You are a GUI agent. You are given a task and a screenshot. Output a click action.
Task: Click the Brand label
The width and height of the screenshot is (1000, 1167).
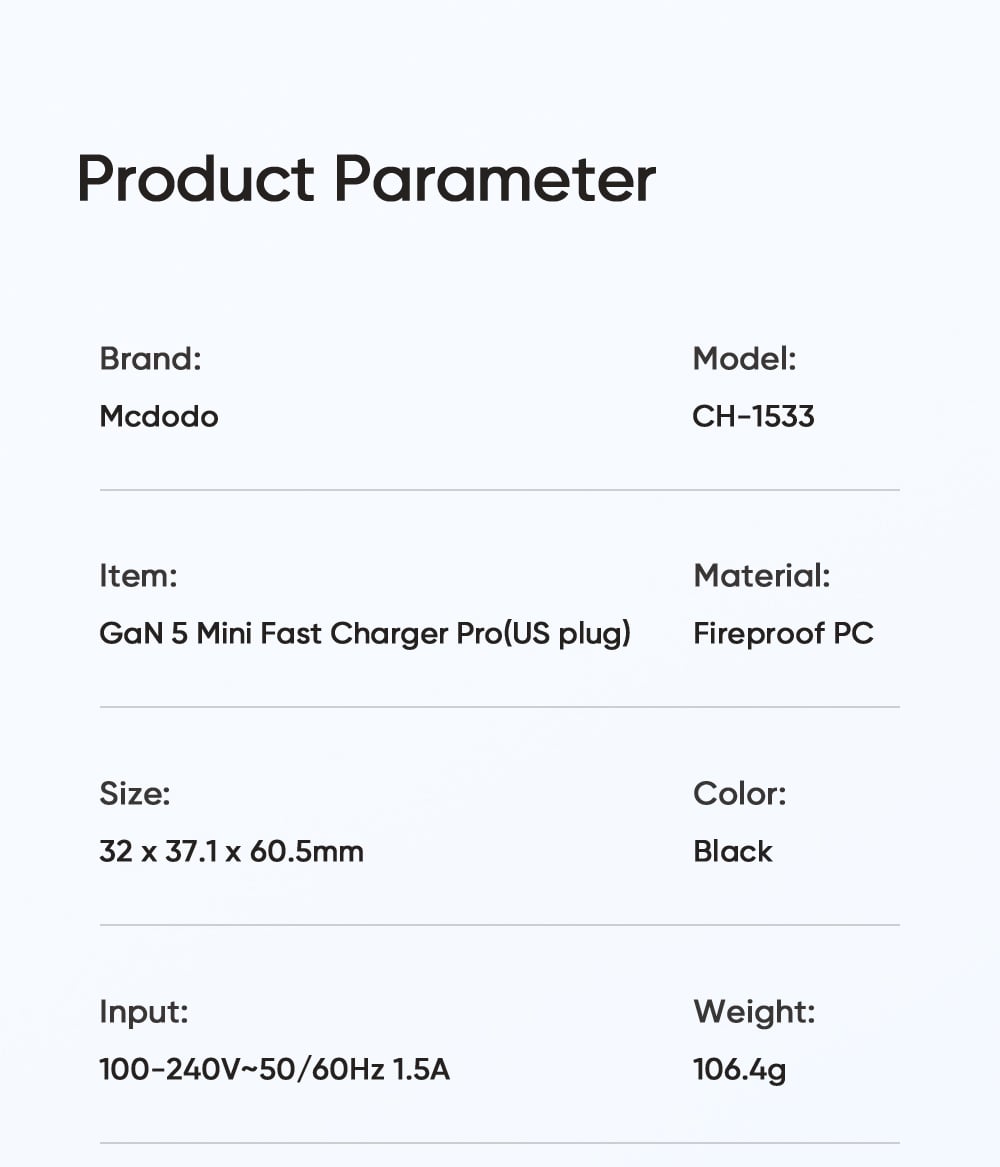pos(150,358)
